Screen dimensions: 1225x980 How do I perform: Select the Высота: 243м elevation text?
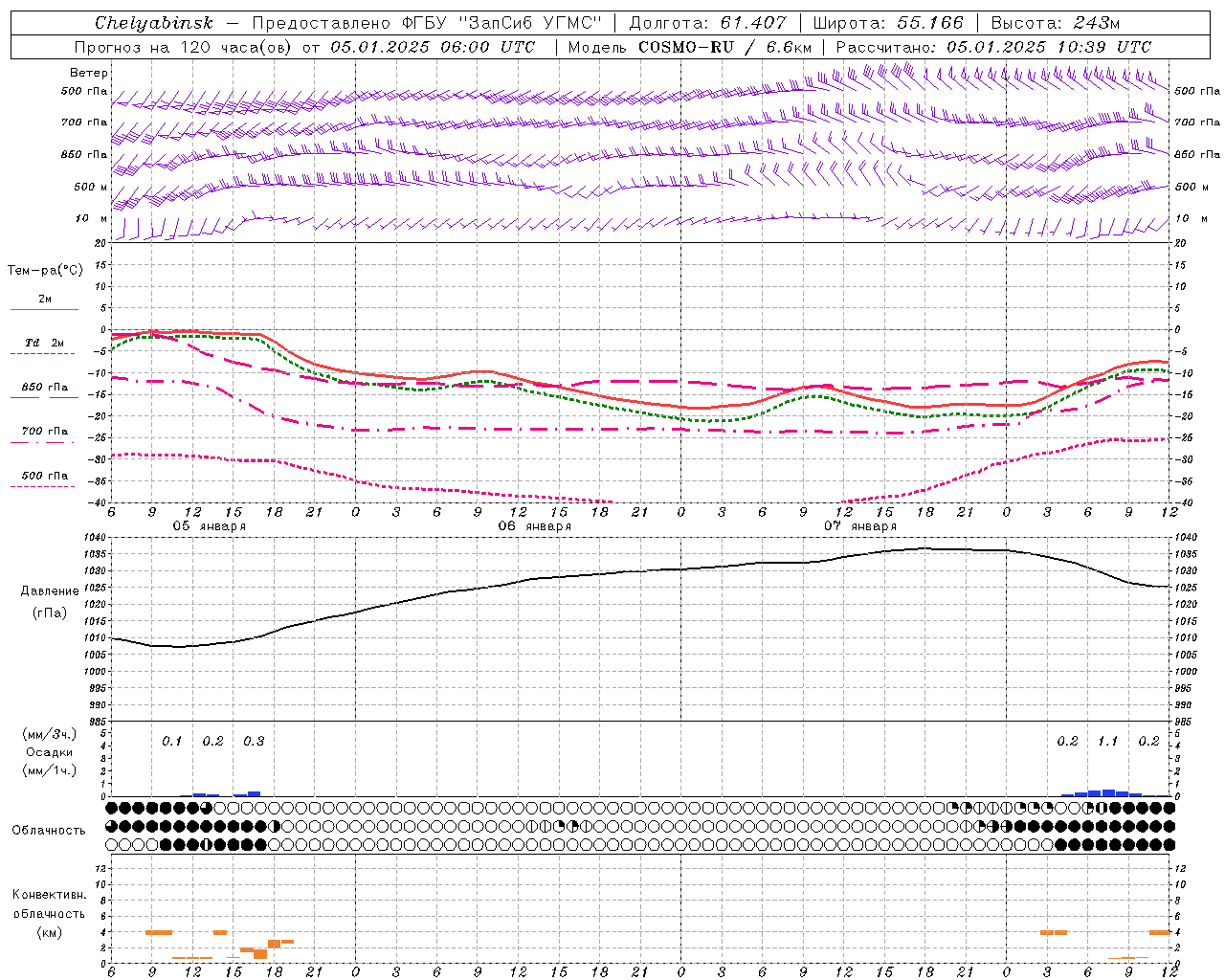pos(1055,23)
